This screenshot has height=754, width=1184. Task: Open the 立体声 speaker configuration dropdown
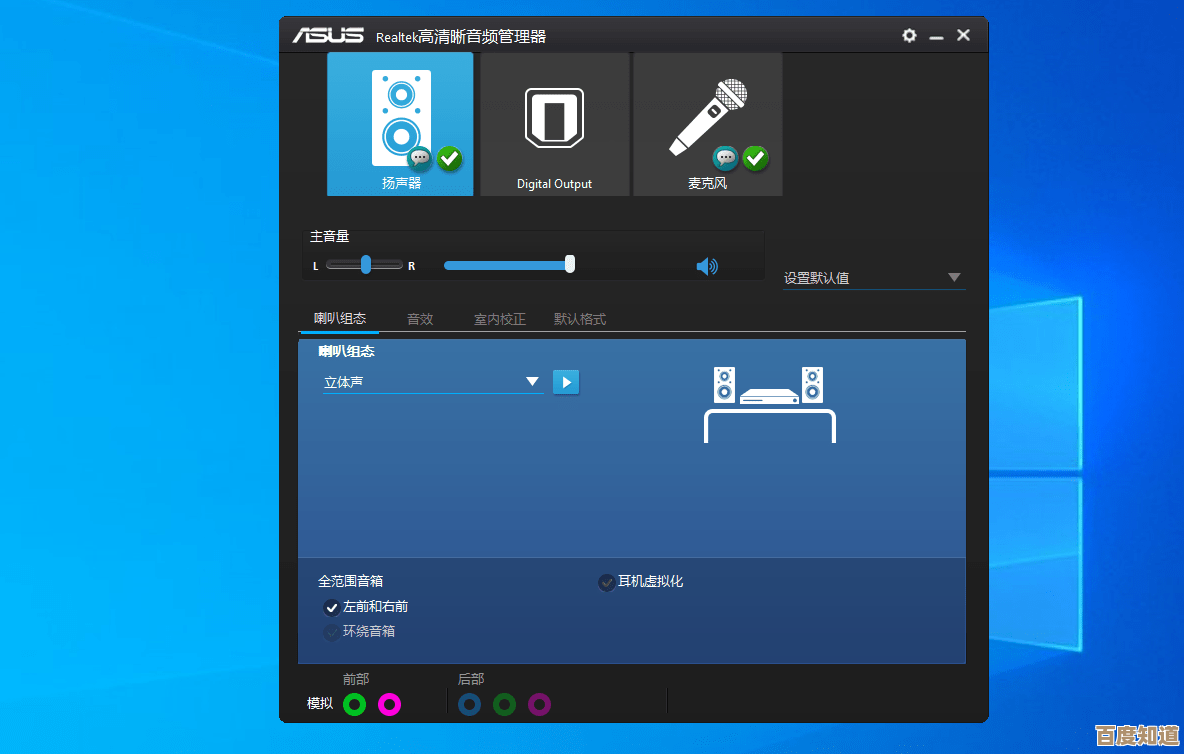coord(532,381)
